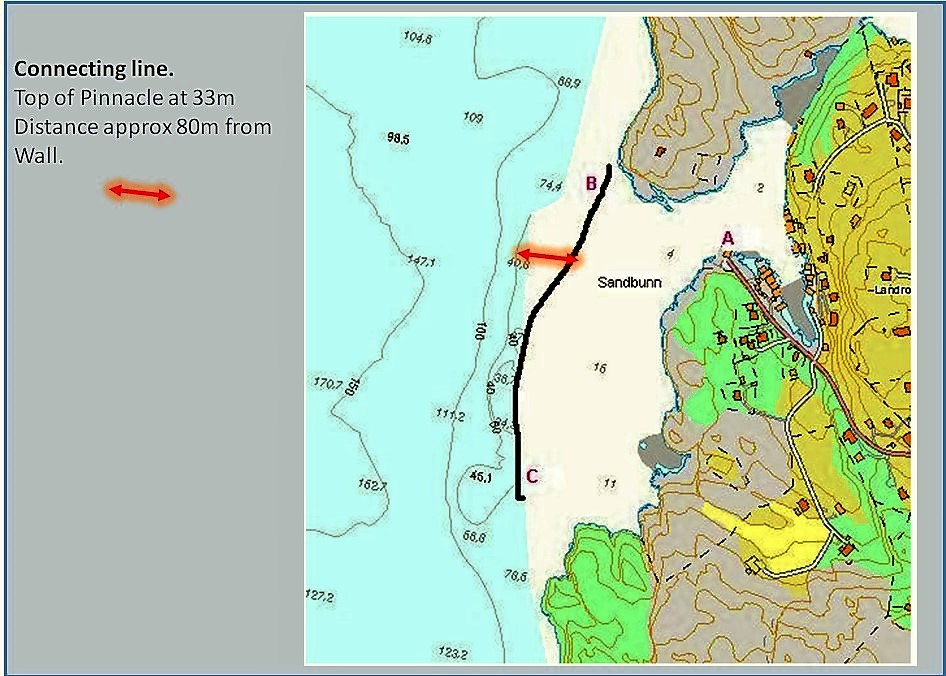Click the top end of black line
Image resolution: width=946 pixels, height=676 pixels.
point(608,165)
